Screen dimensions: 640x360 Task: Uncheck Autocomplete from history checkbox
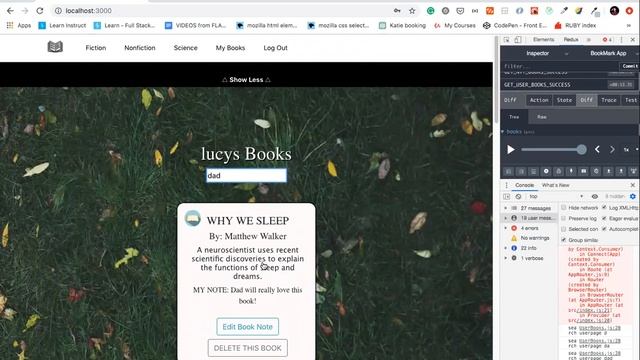click(x=604, y=229)
